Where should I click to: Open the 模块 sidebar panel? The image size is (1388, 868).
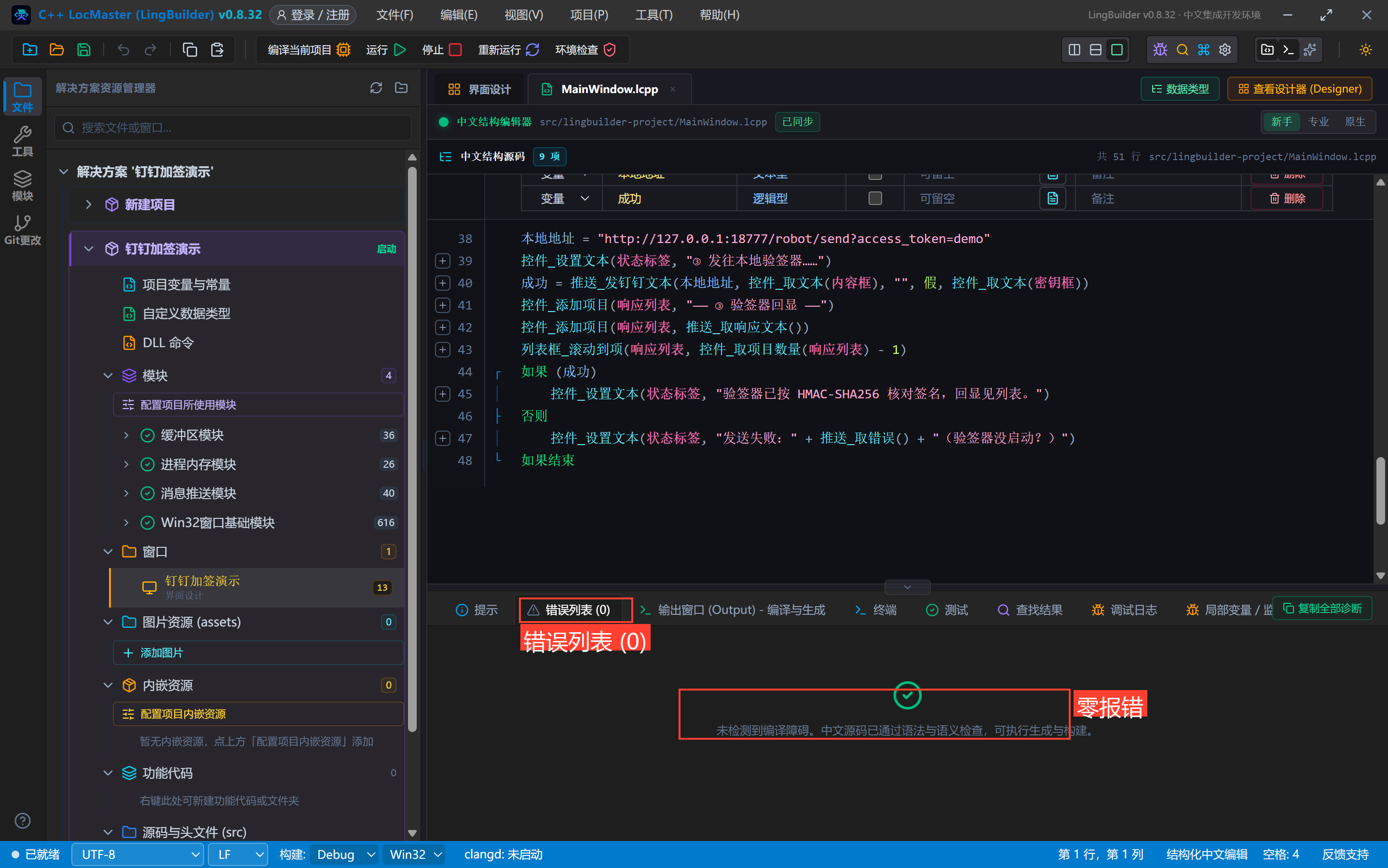(x=22, y=186)
